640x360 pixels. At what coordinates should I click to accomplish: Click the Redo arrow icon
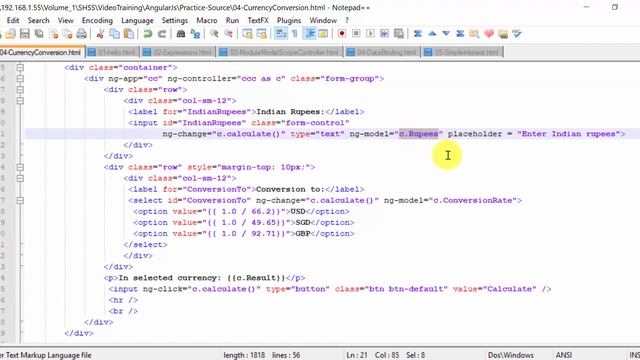tap(162, 34)
